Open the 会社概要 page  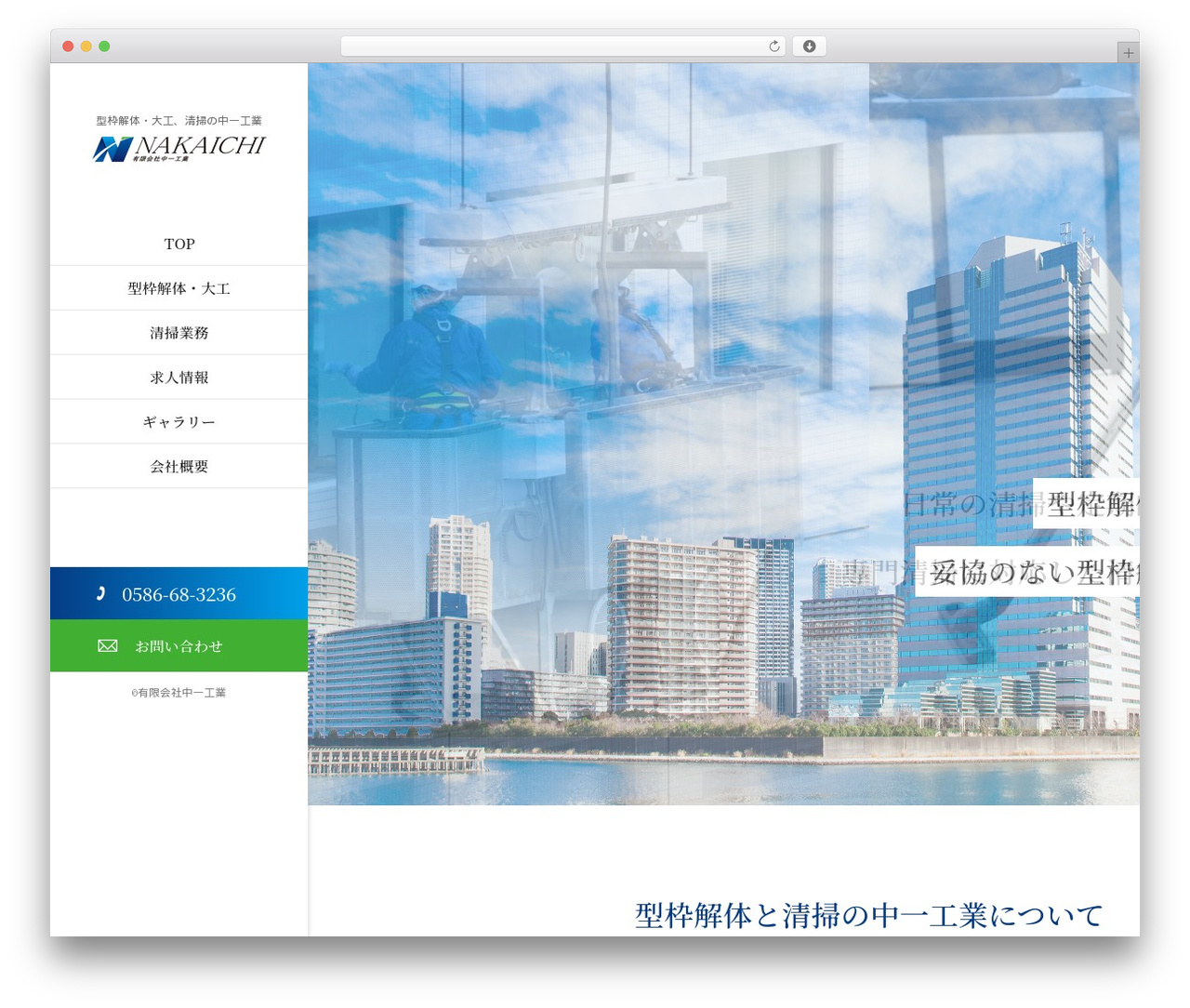coord(178,467)
